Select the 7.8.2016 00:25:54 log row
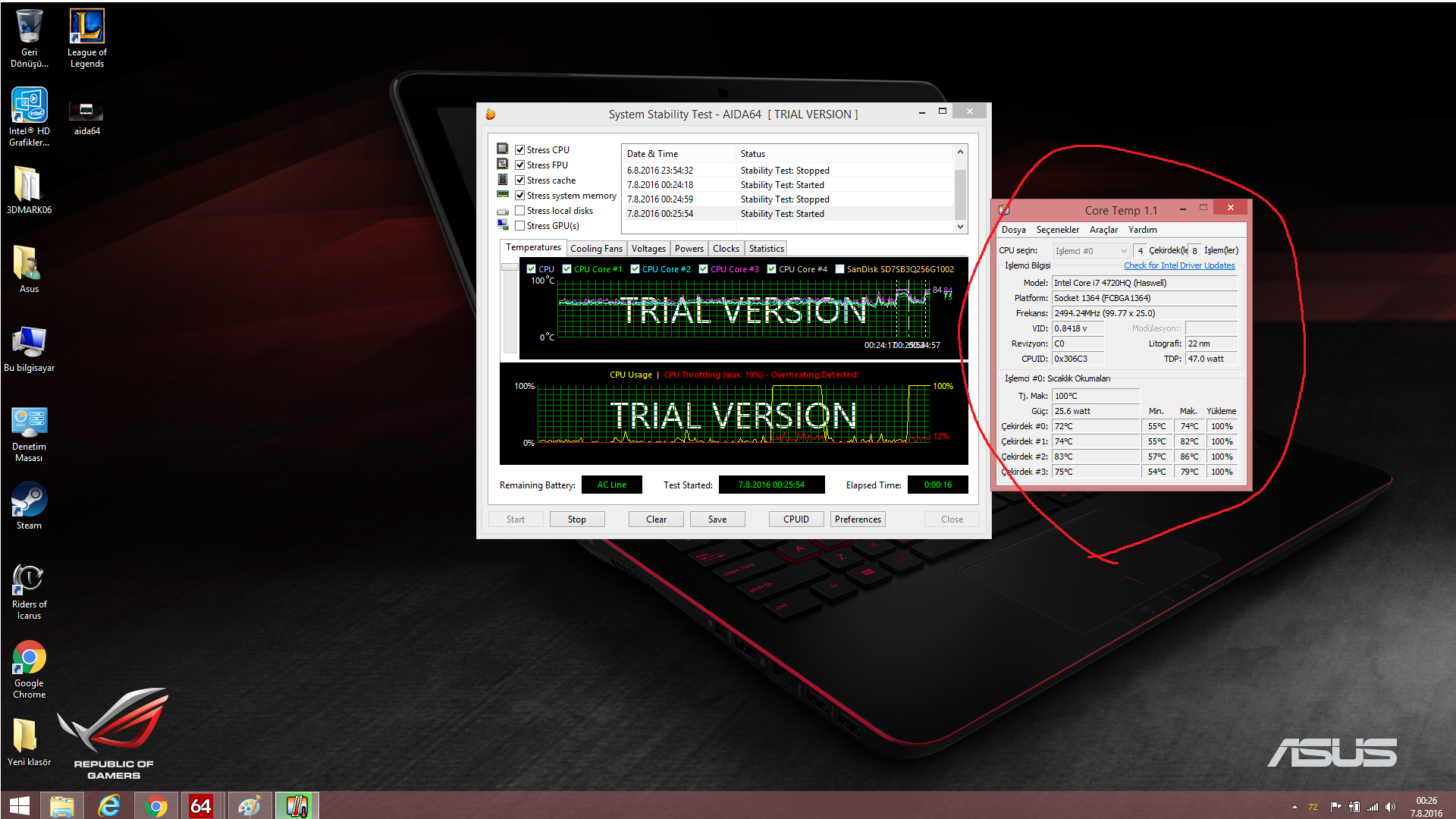The height and width of the screenshot is (819, 1456). click(x=789, y=214)
